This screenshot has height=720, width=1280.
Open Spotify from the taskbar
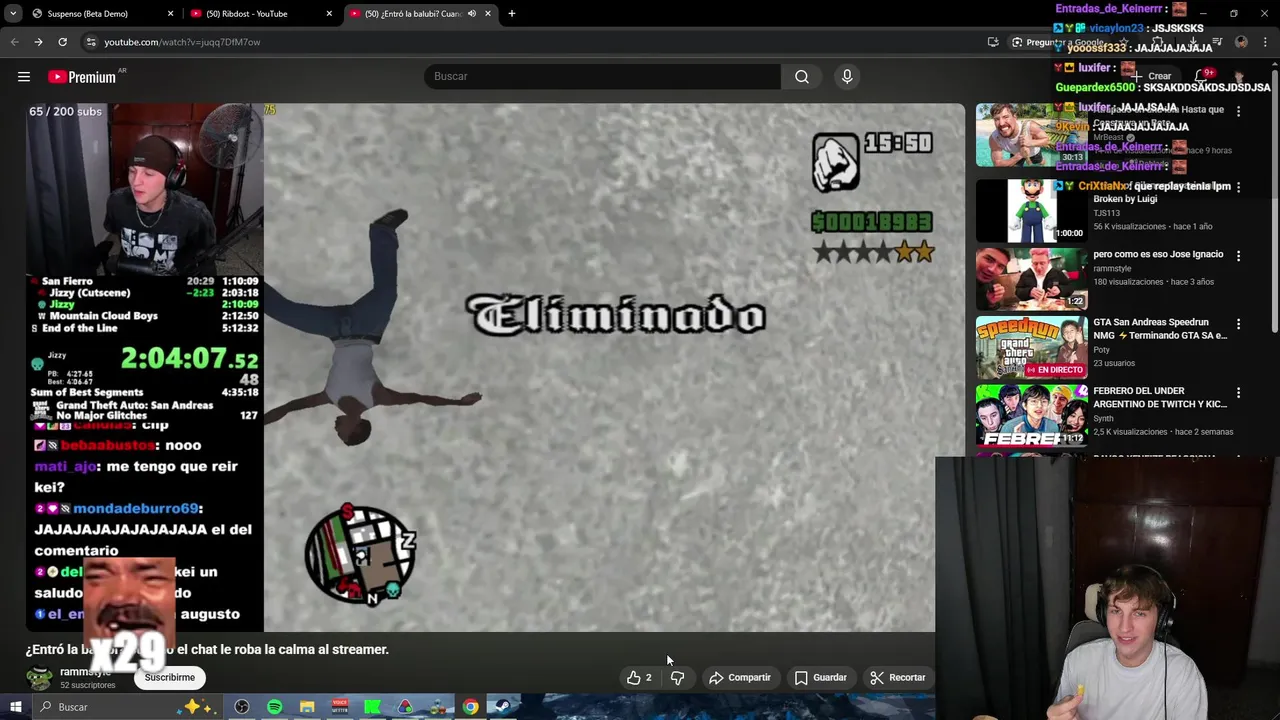pyautogui.click(x=275, y=707)
